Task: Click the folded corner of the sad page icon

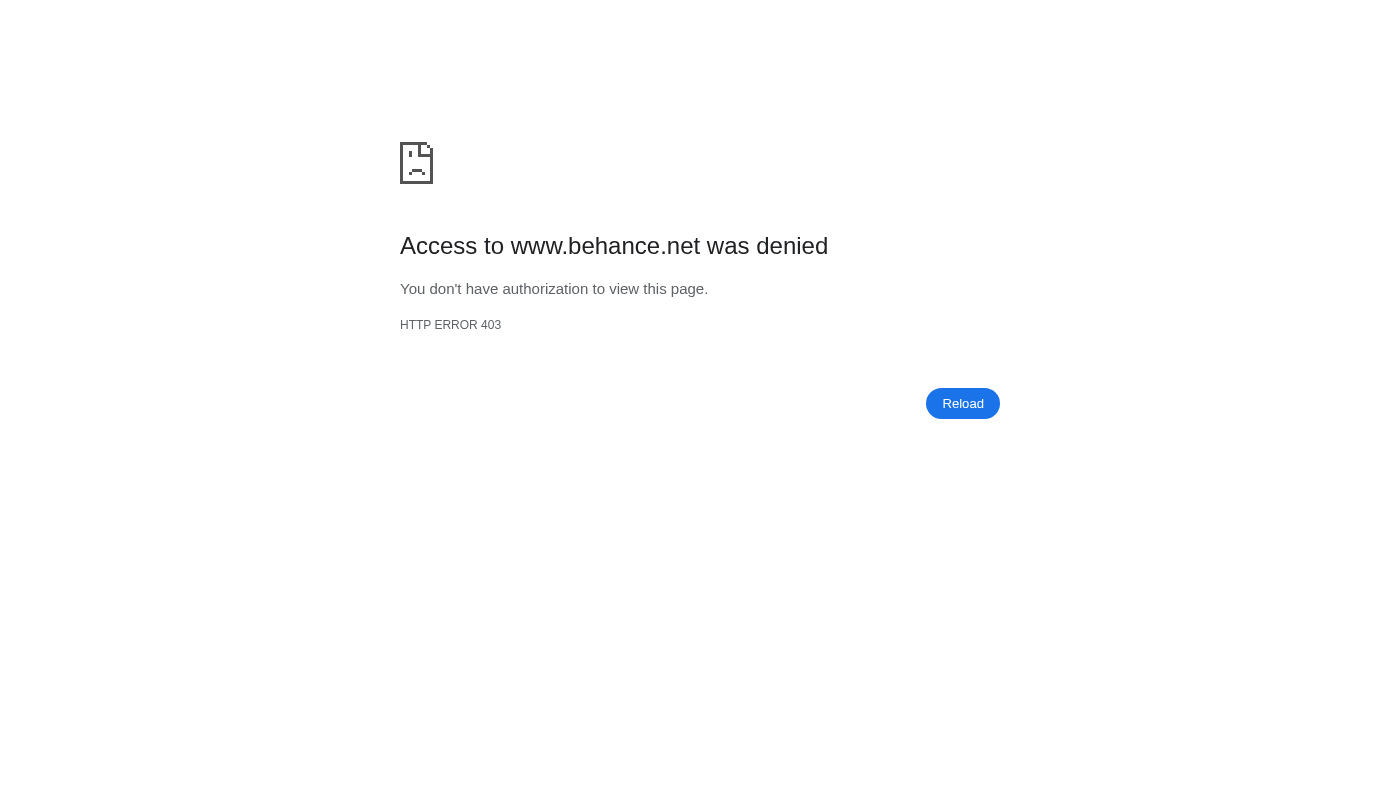Action: click(427, 149)
